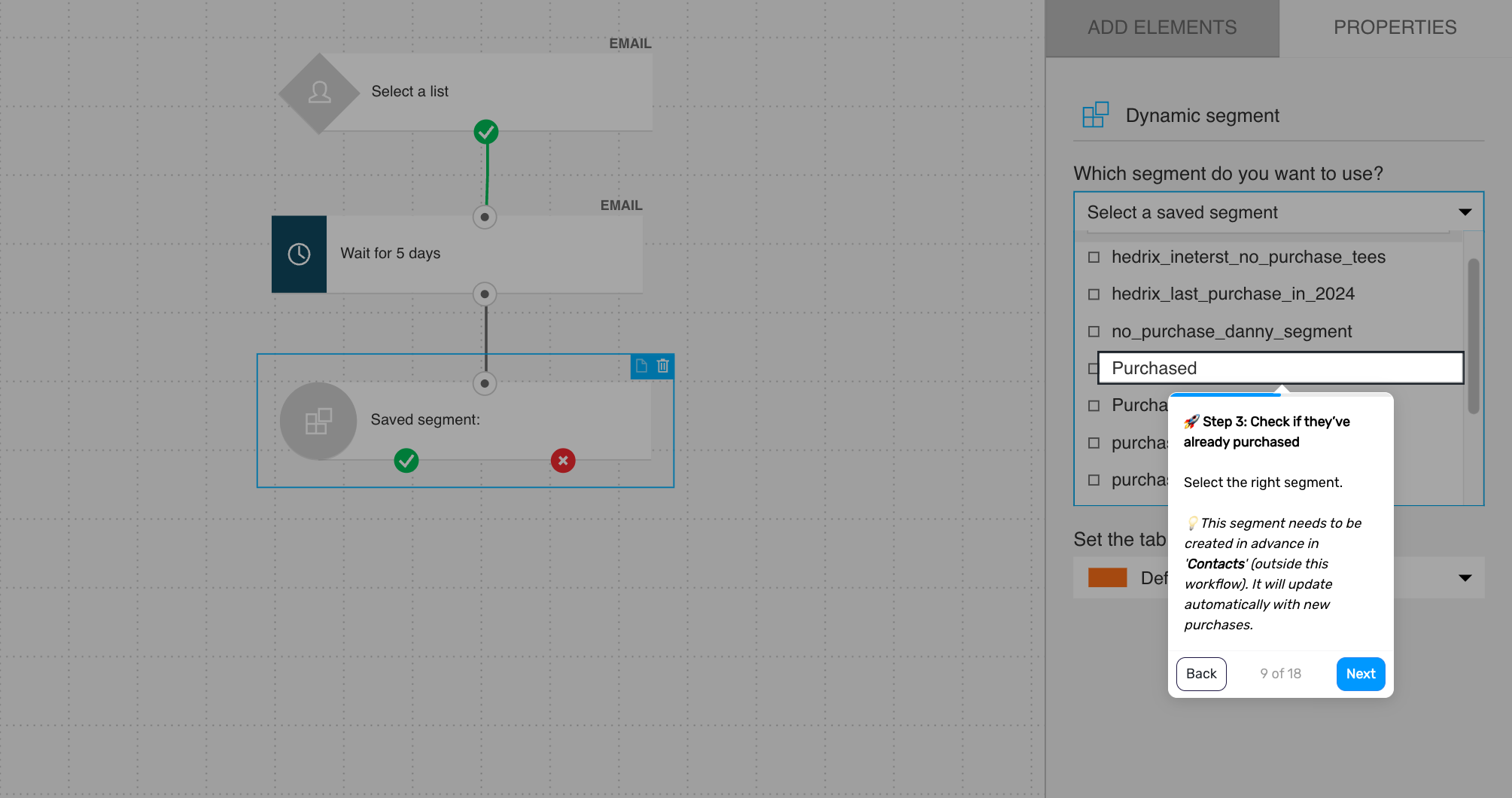Screen dimensions: 1512x798
Task: Select the Wait for 5 days node
Action: (x=457, y=254)
